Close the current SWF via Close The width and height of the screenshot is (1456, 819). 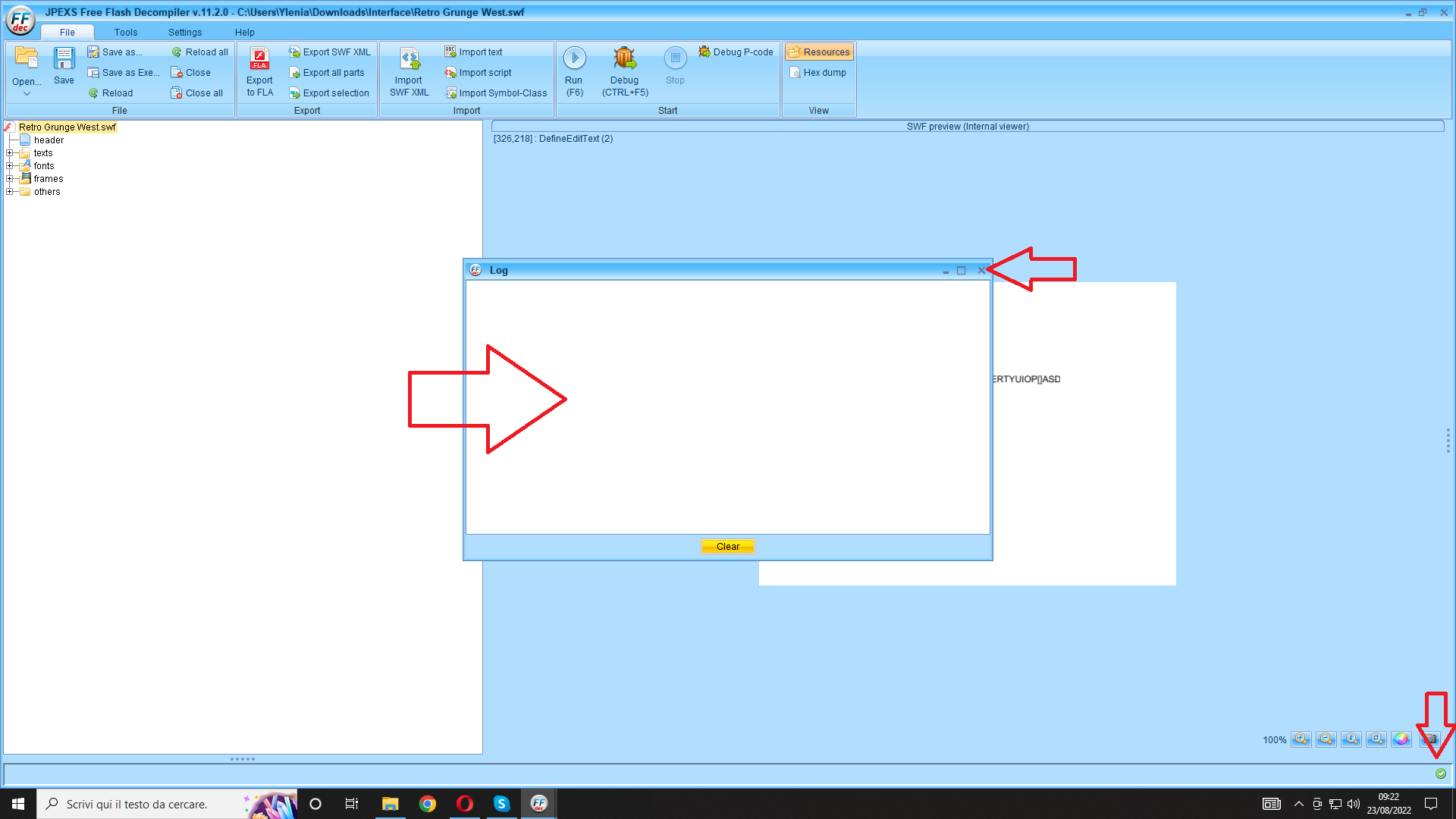tap(191, 73)
